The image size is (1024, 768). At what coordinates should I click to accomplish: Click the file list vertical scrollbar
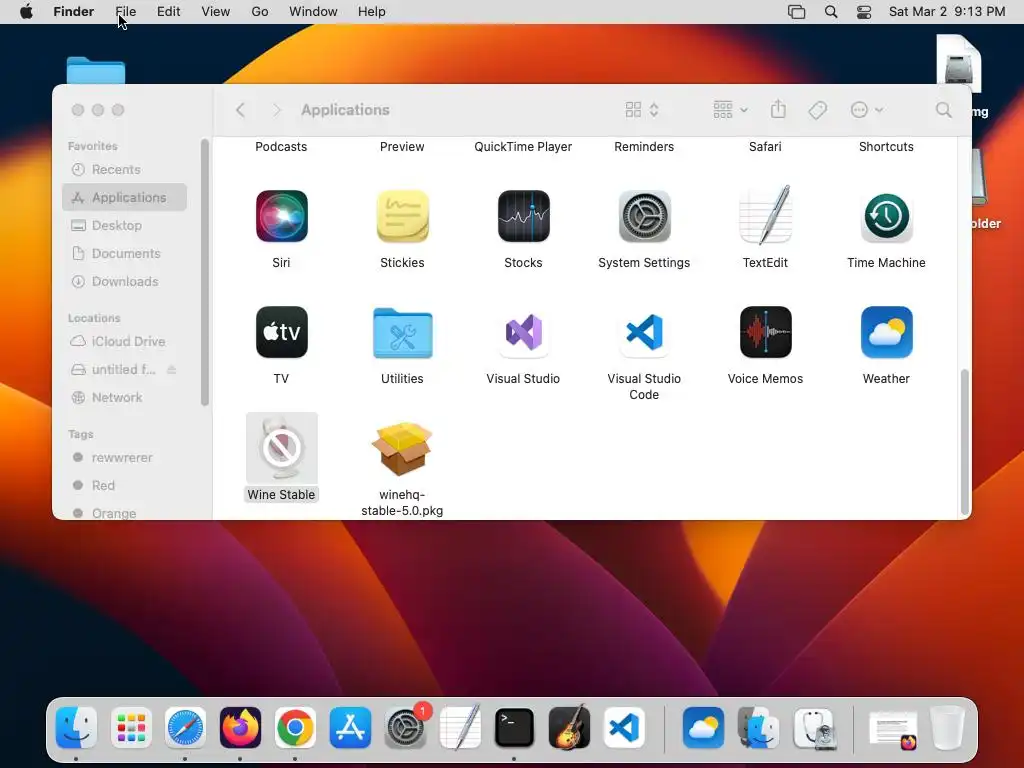pyautogui.click(x=965, y=442)
